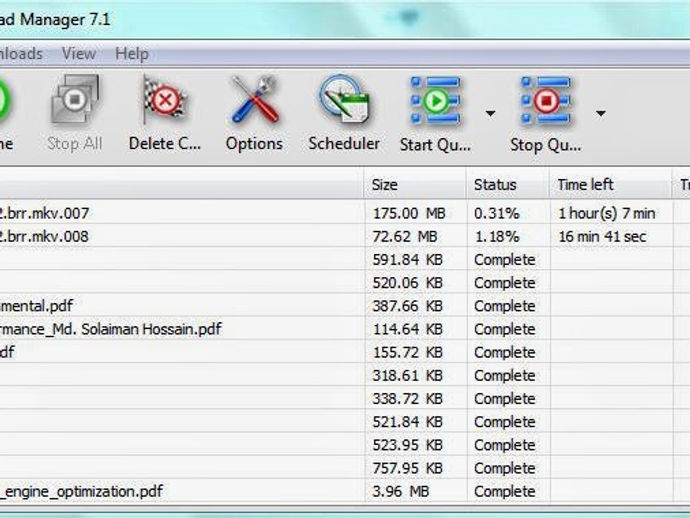Click the Delete Completed flag icon

coord(165,100)
